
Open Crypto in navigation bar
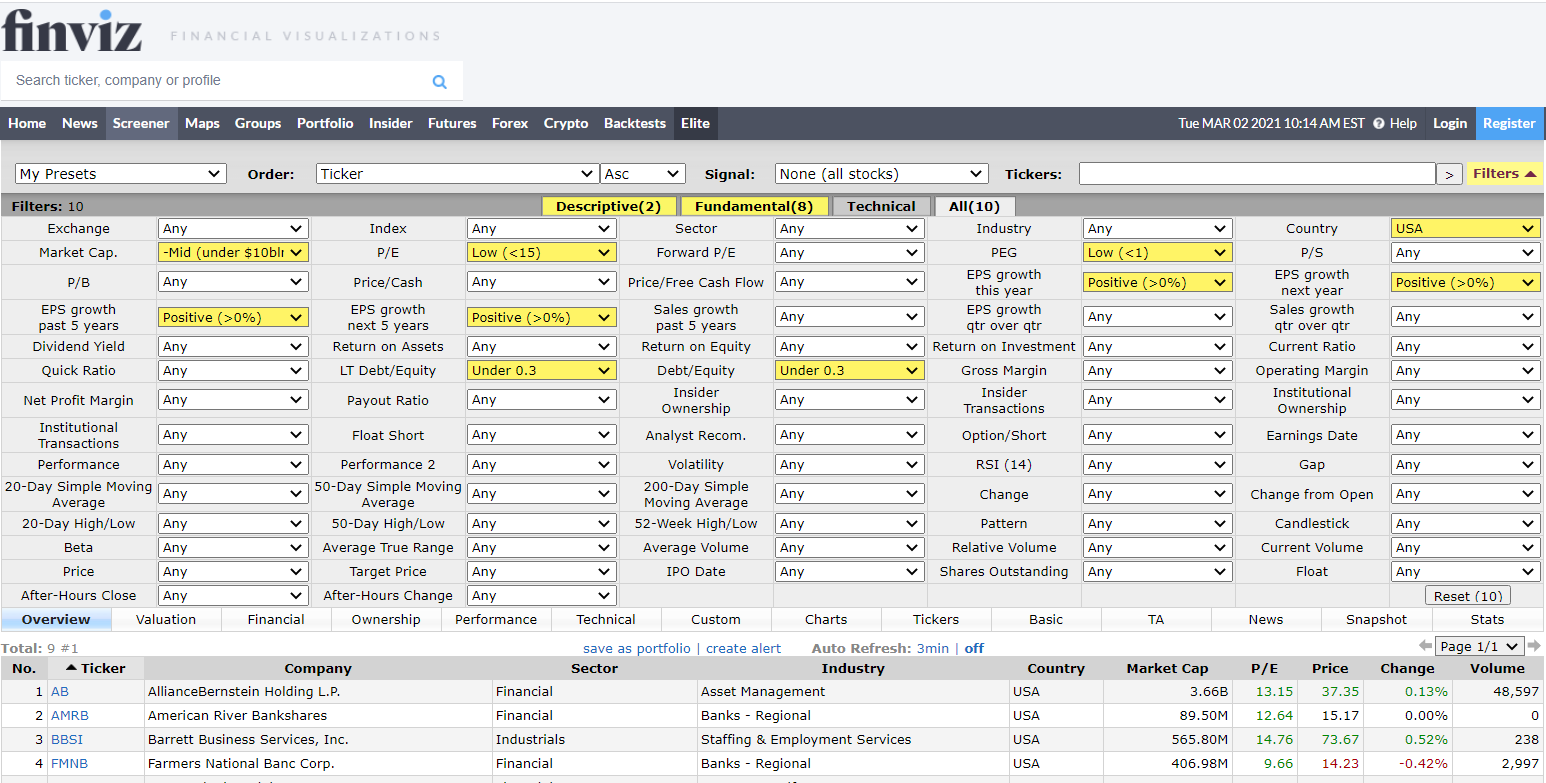(566, 124)
